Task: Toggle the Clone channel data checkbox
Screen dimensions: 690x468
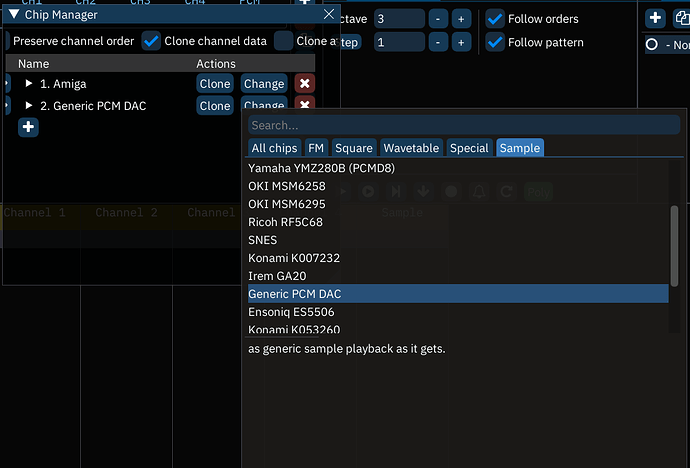Action: click(151, 41)
